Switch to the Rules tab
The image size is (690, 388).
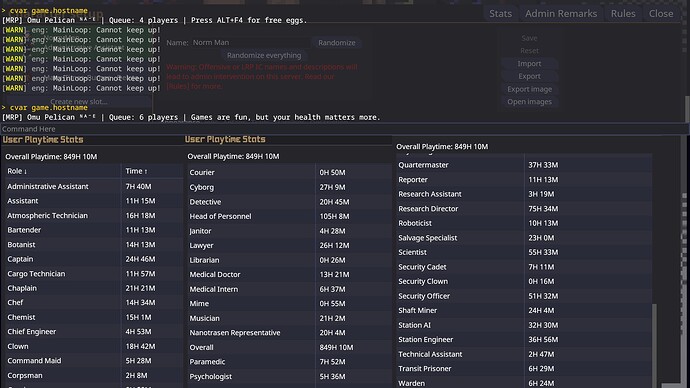pos(623,14)
